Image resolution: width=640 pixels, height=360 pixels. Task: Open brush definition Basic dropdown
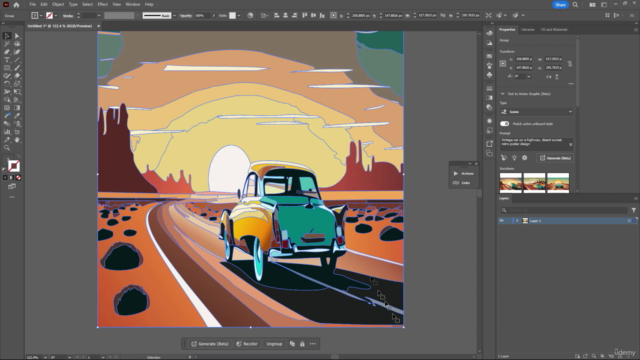(174, 16)
